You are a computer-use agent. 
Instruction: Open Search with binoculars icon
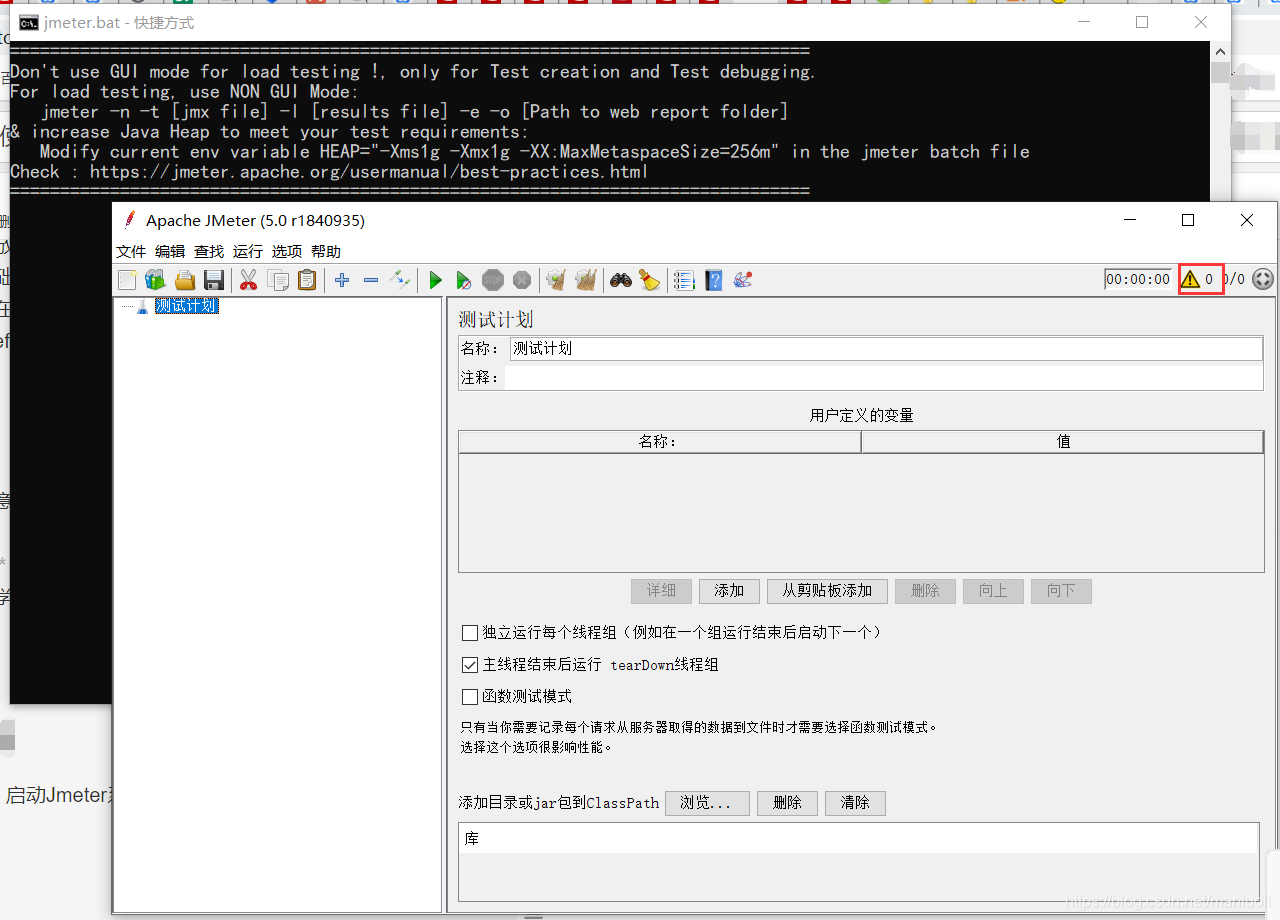pos(621,280)
